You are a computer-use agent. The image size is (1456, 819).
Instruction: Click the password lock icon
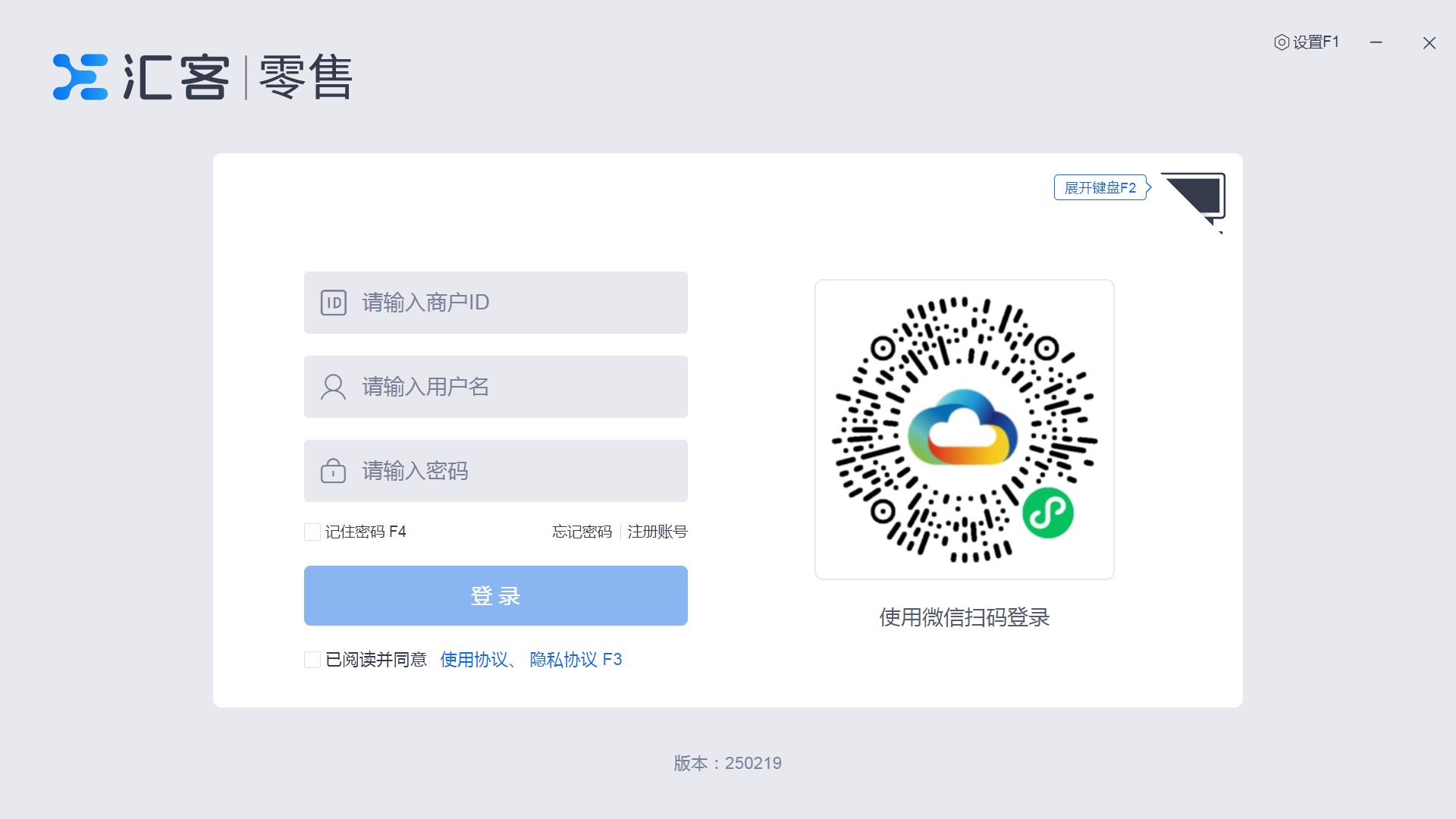coord(334,471)
